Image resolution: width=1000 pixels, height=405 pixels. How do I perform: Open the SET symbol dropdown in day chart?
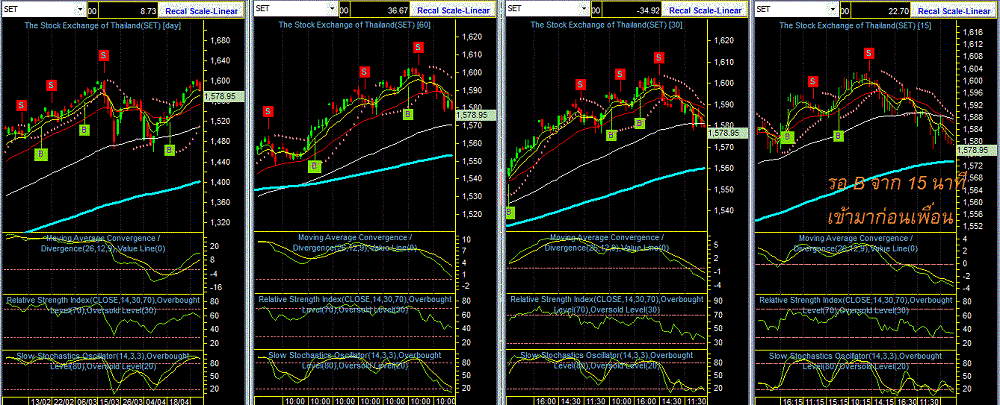tap(79, 10)
